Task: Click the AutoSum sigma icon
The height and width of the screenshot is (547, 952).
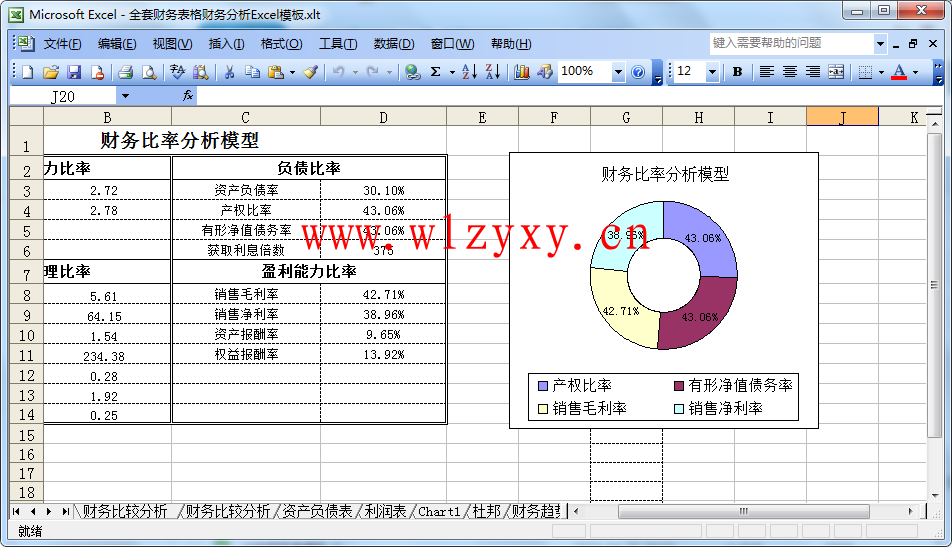Action: [x=435, y=72]
